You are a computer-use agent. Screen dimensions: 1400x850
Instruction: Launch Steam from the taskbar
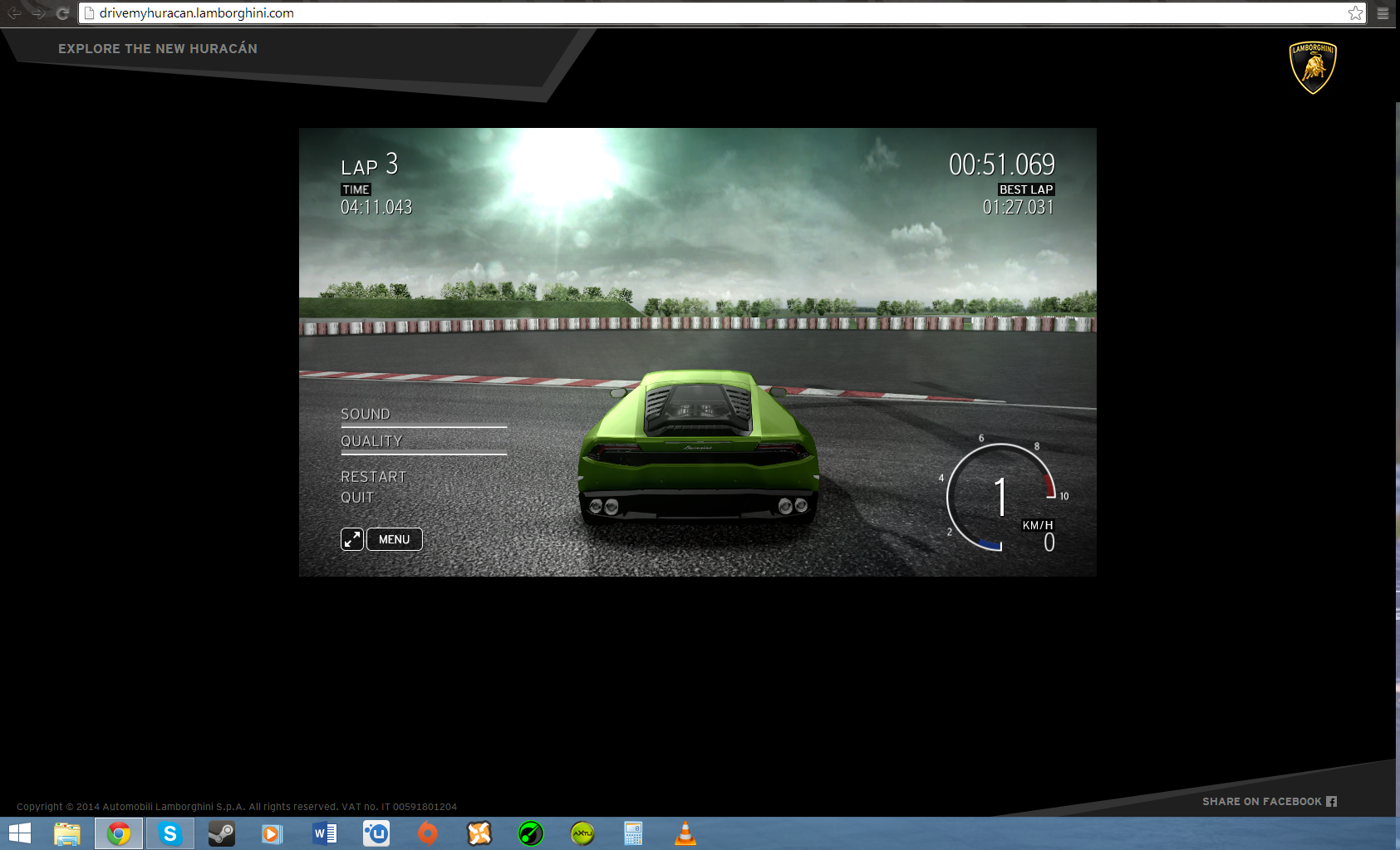(222, 833)
